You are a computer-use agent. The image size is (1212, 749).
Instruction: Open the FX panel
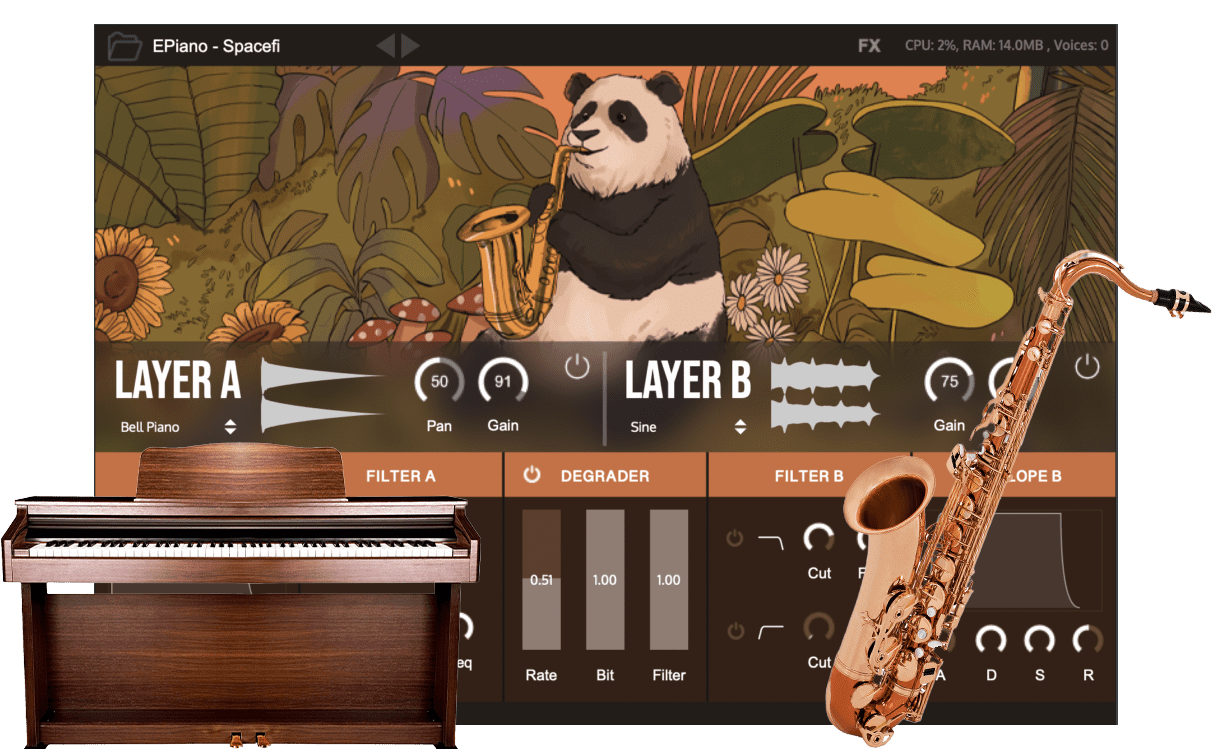(x=869, y=44)
